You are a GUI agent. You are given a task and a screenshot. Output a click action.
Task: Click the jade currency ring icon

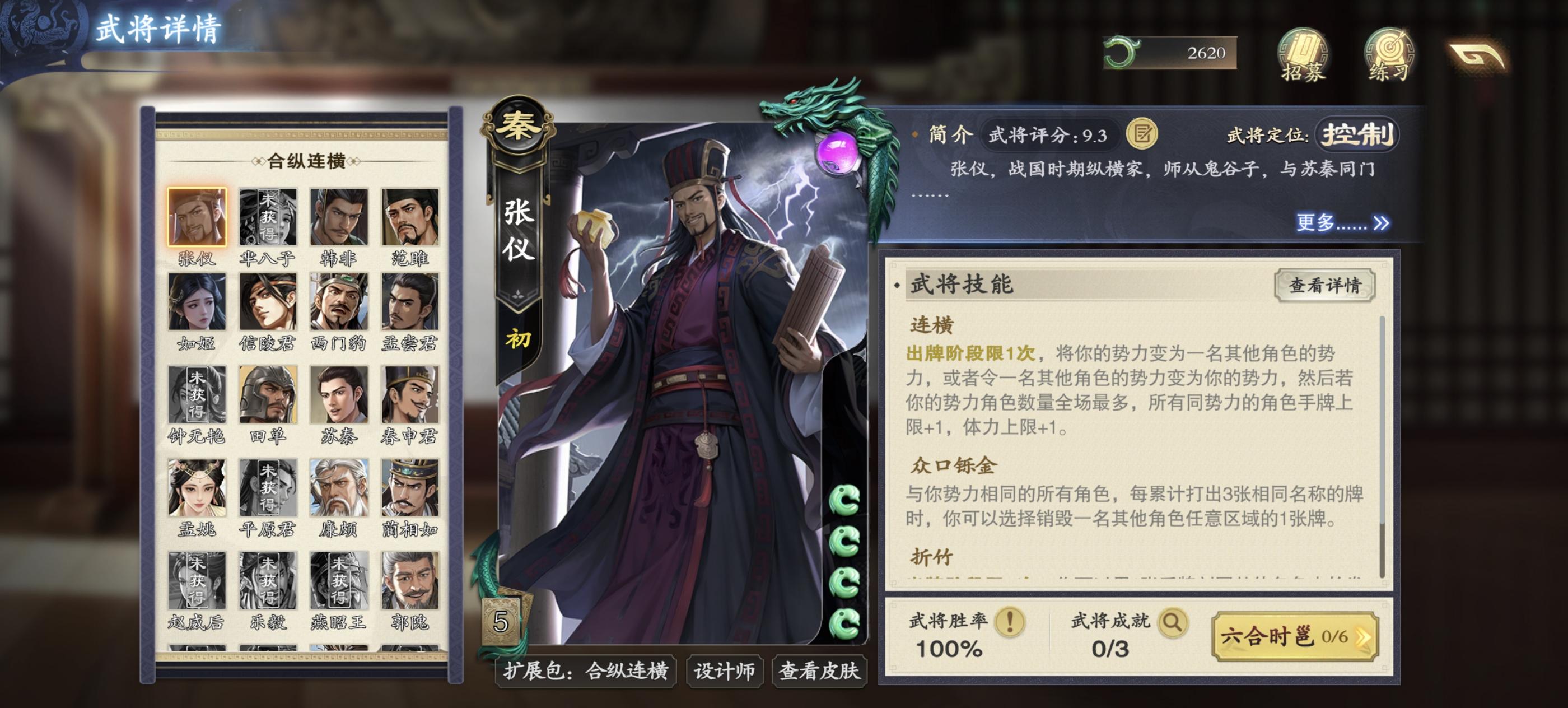[1122, 52]
